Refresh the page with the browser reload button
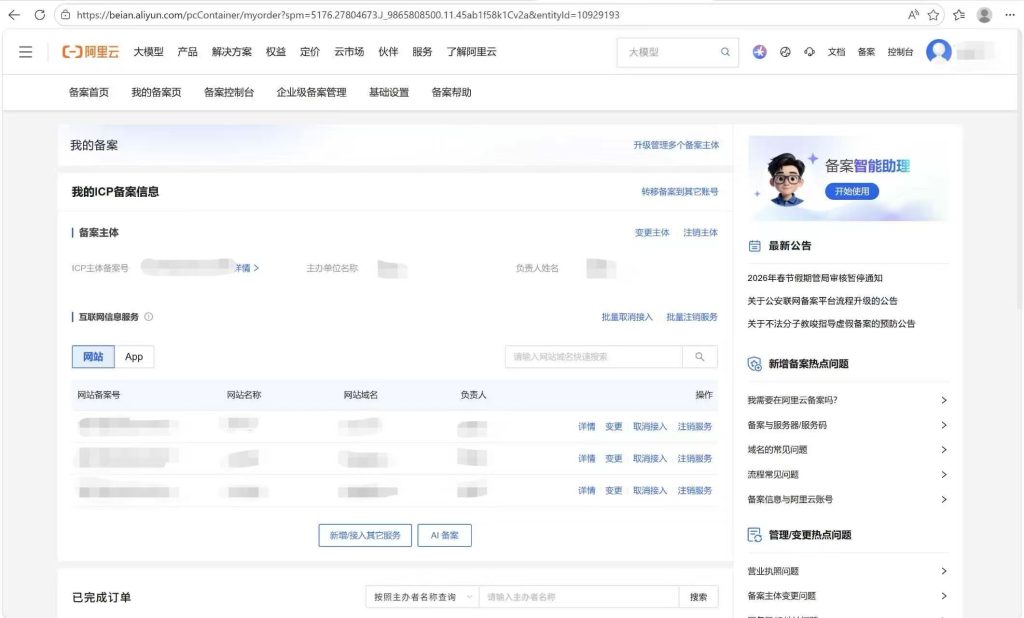The height and width of the screenshot is (618, 1024). 40,15
